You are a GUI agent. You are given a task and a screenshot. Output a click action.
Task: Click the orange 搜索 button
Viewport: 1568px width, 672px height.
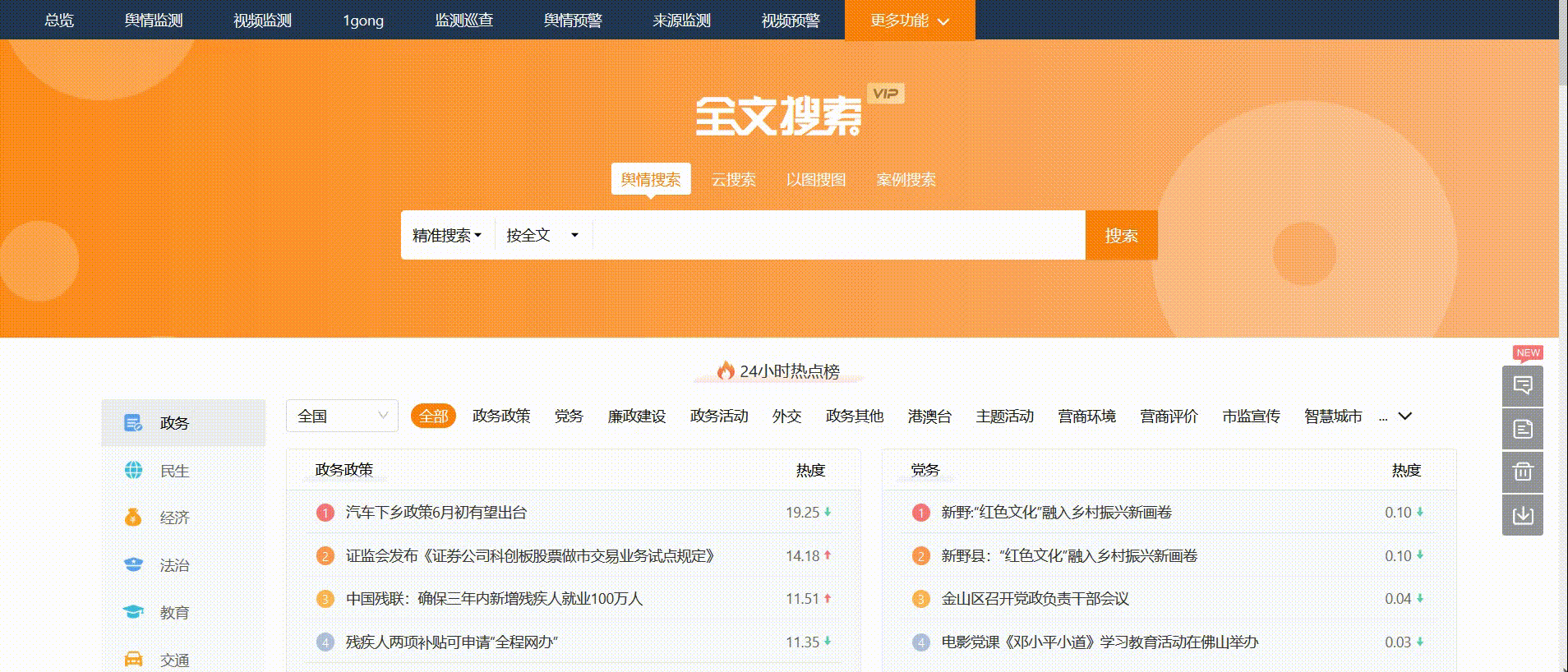(1122, 236)
